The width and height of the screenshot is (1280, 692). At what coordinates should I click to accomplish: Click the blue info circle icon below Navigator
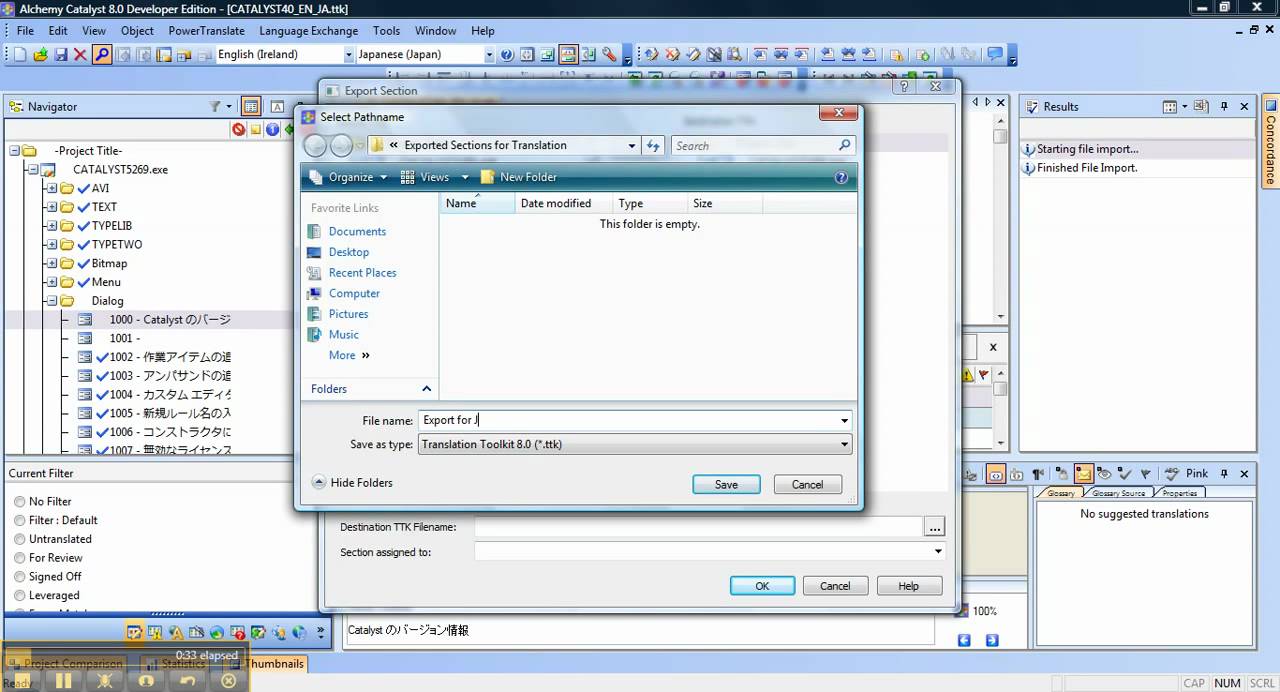[x=272, y=129]
